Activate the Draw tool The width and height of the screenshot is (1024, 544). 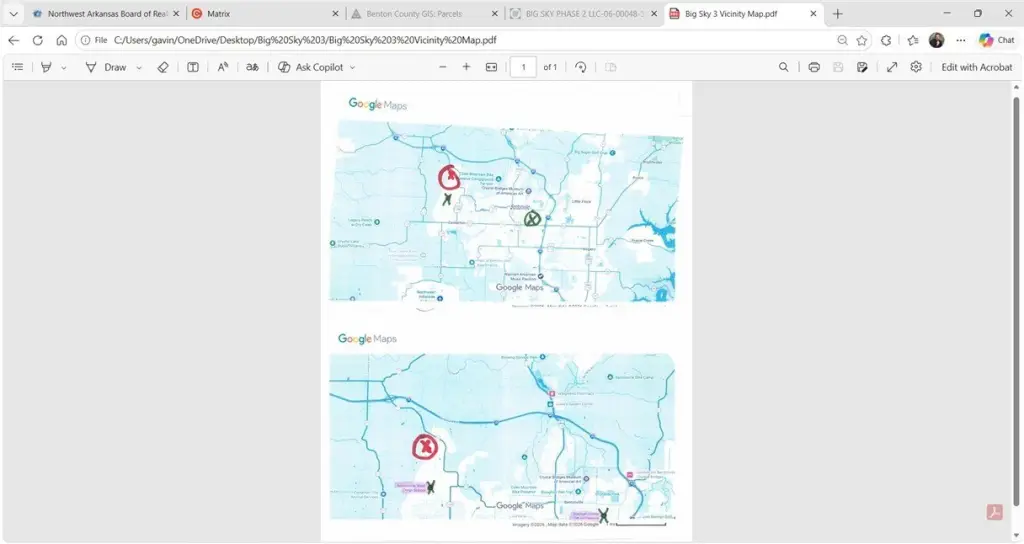pos(106,67)
